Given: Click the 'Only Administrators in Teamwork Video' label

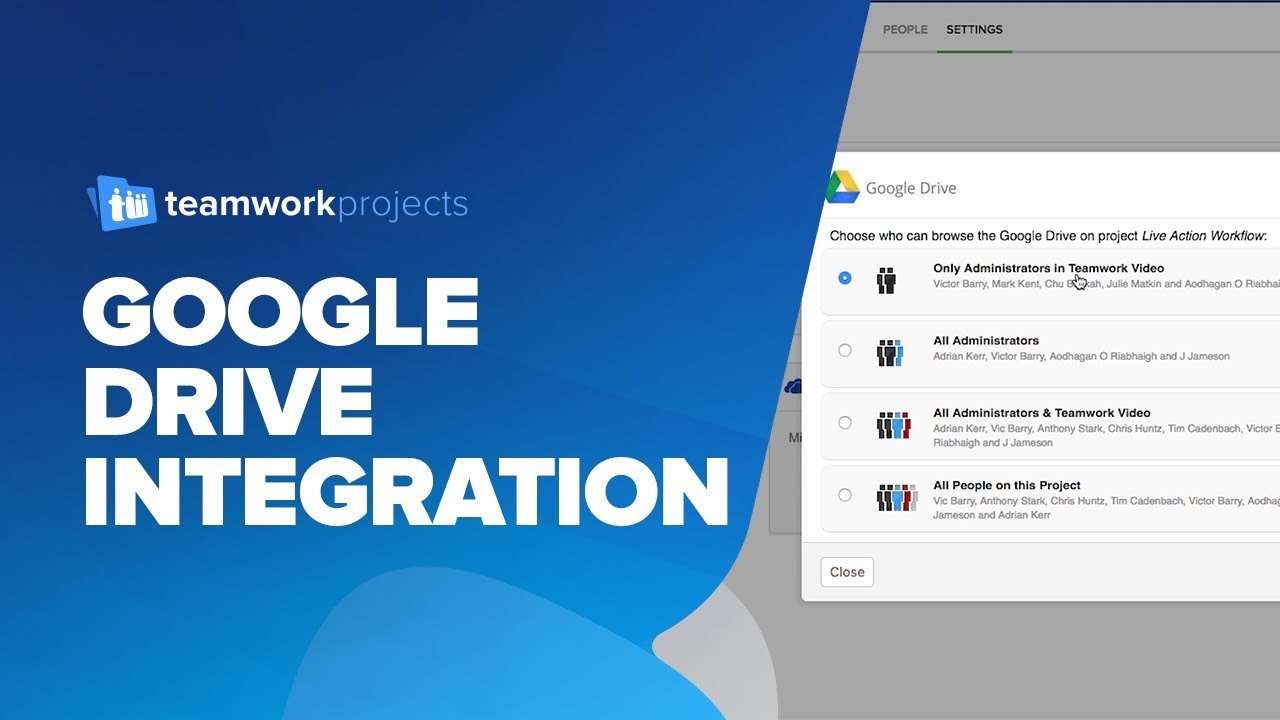Looking at the screenshot, I should (1048, 268).
